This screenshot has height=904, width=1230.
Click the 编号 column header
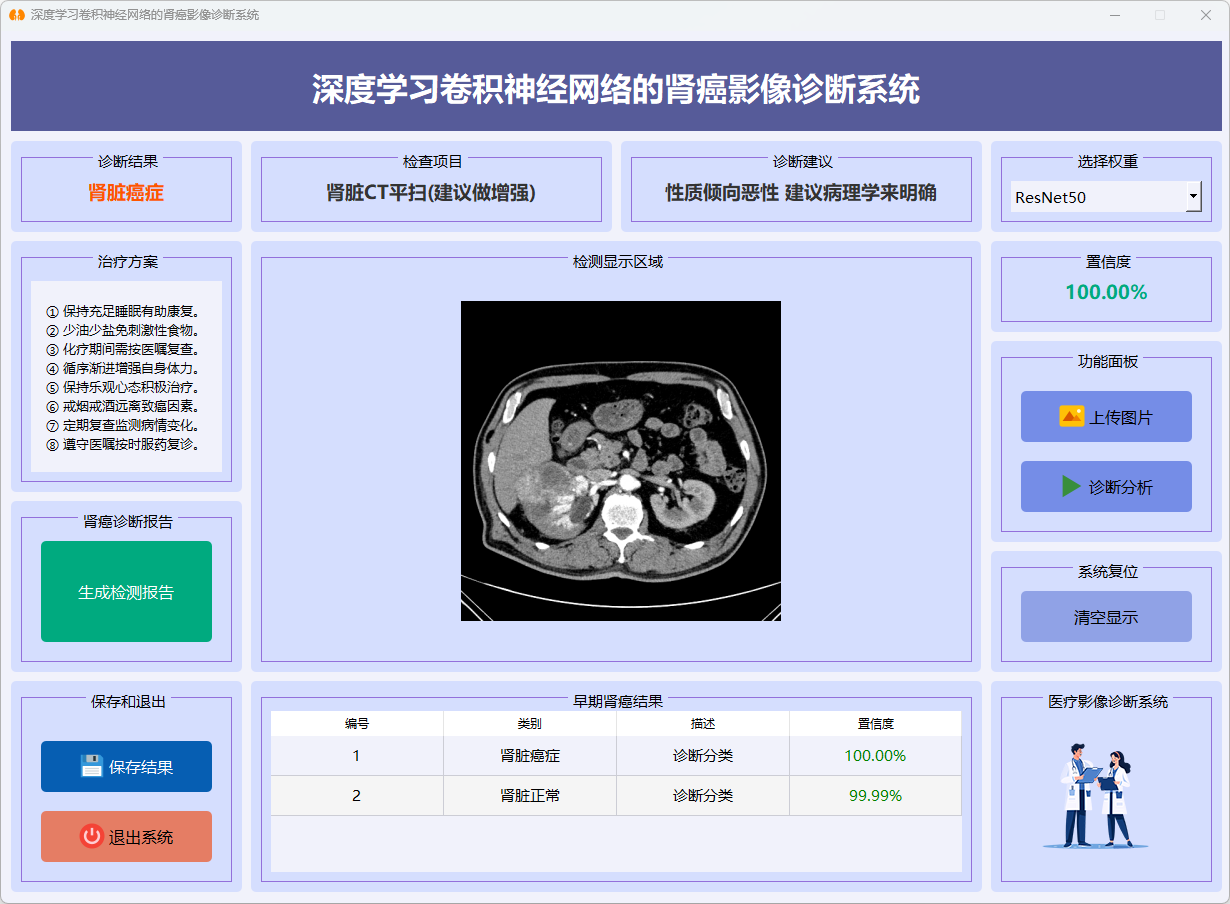(x=357, y=724)
